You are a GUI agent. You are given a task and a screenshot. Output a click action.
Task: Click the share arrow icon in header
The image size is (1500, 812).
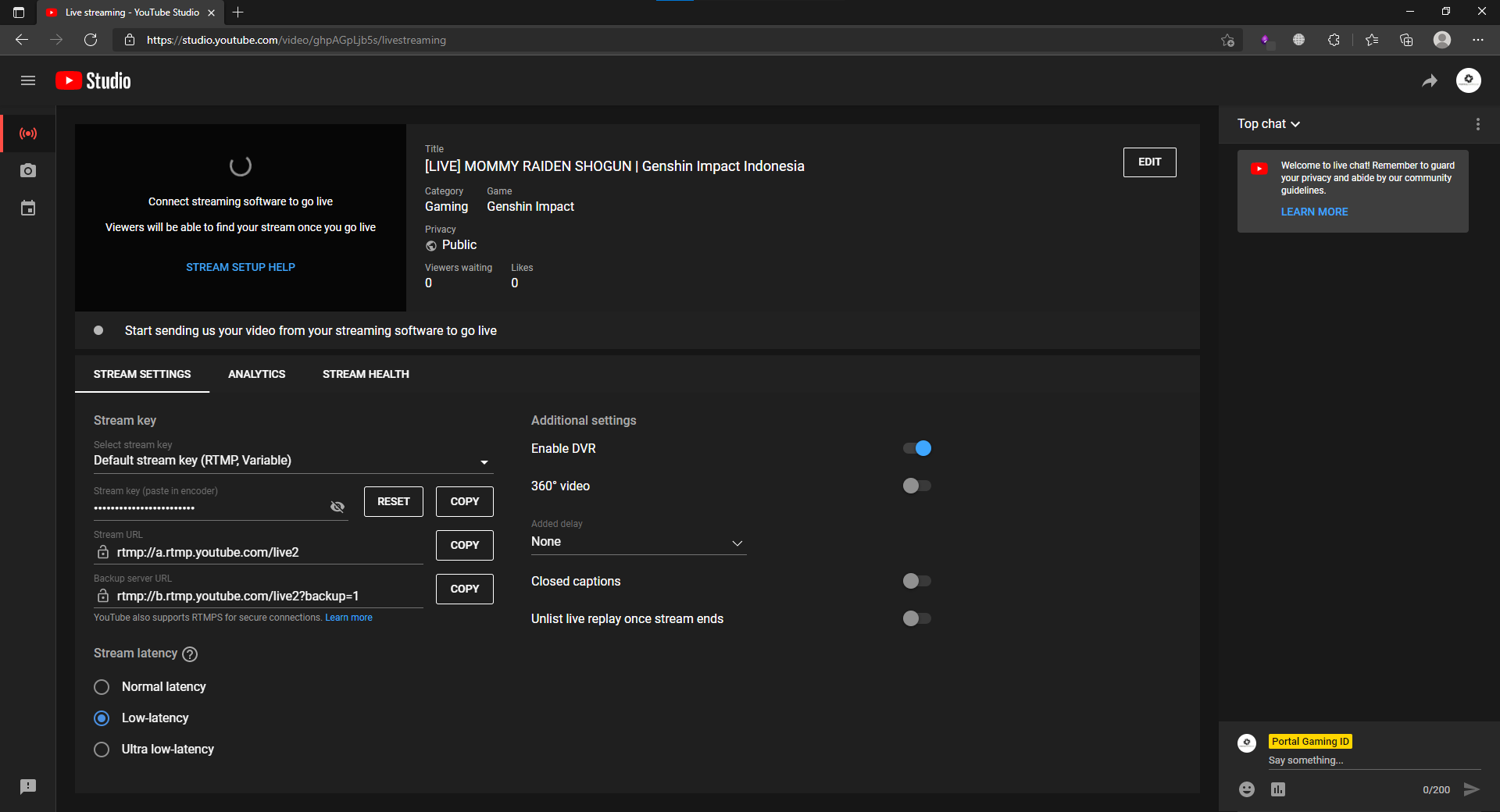coord(1429,81)
